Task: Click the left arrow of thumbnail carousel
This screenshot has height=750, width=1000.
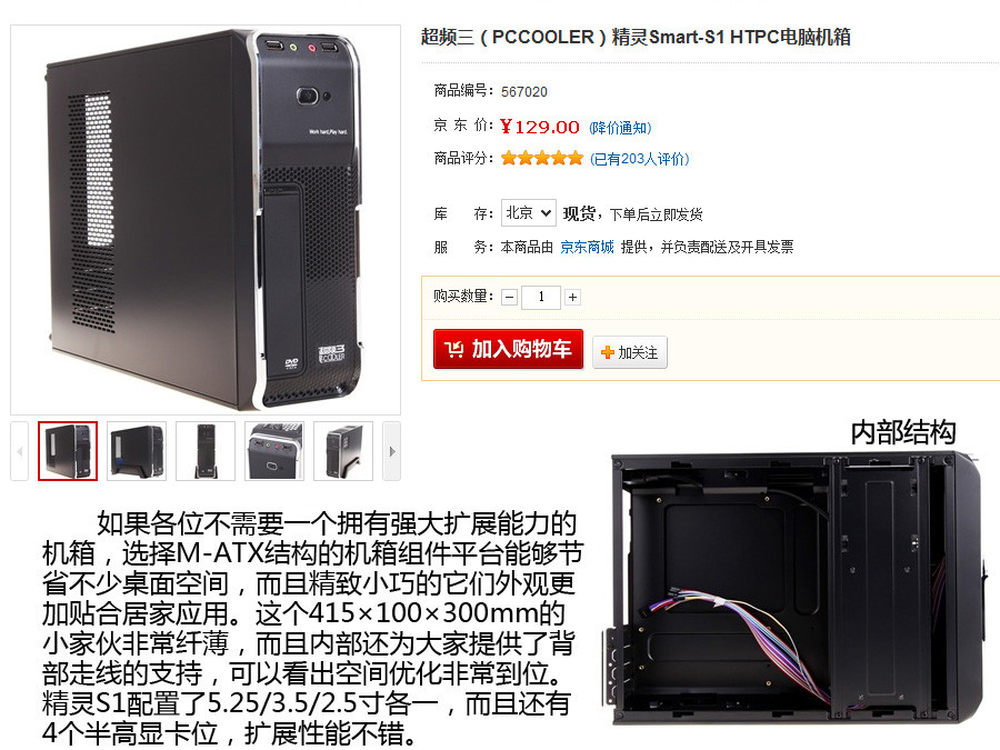Action: (20, 451)
